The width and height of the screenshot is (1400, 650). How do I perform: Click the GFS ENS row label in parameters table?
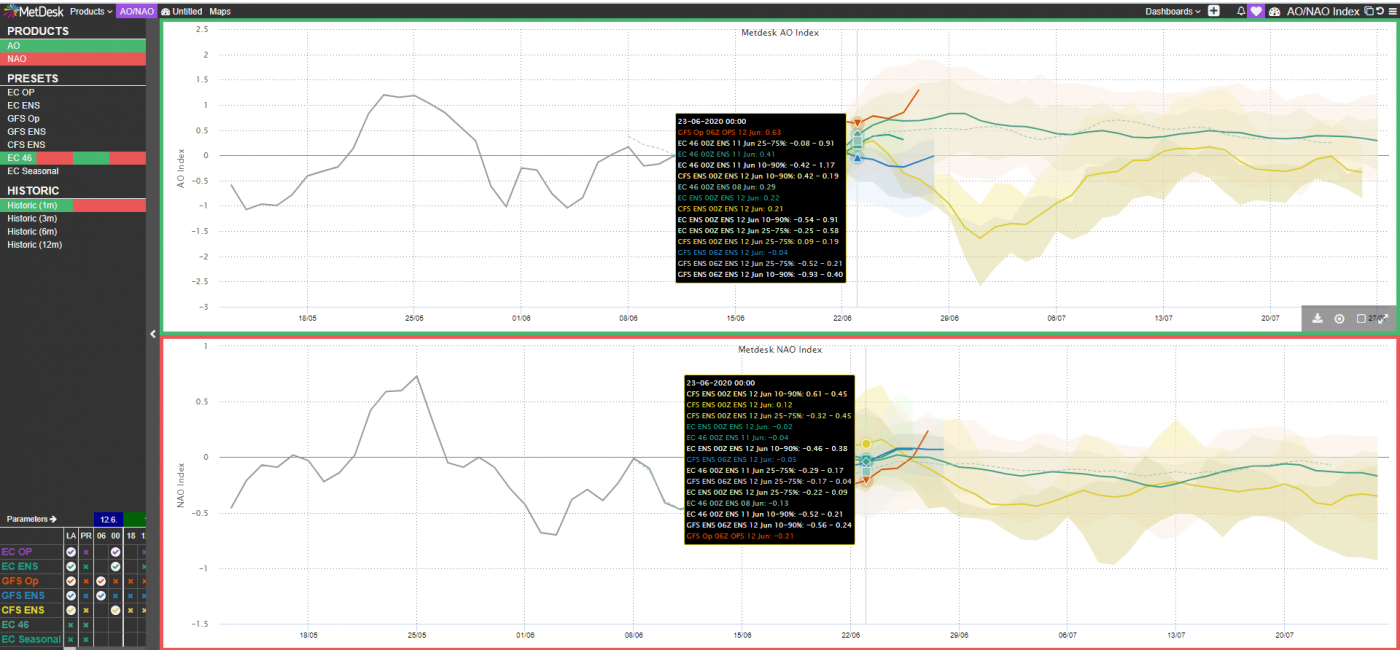[x=23, y=596]
